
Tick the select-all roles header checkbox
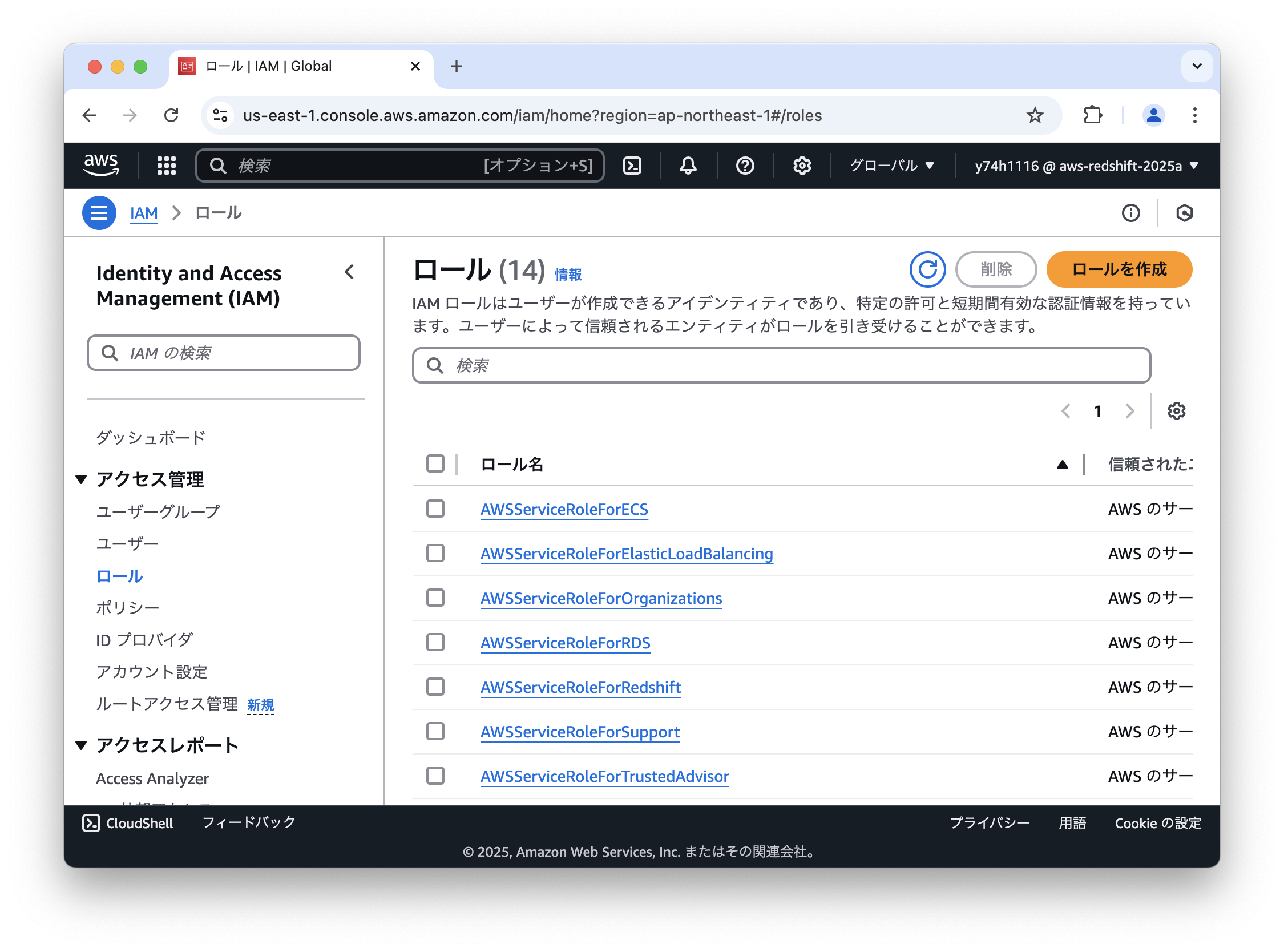(x=435, y=464)
